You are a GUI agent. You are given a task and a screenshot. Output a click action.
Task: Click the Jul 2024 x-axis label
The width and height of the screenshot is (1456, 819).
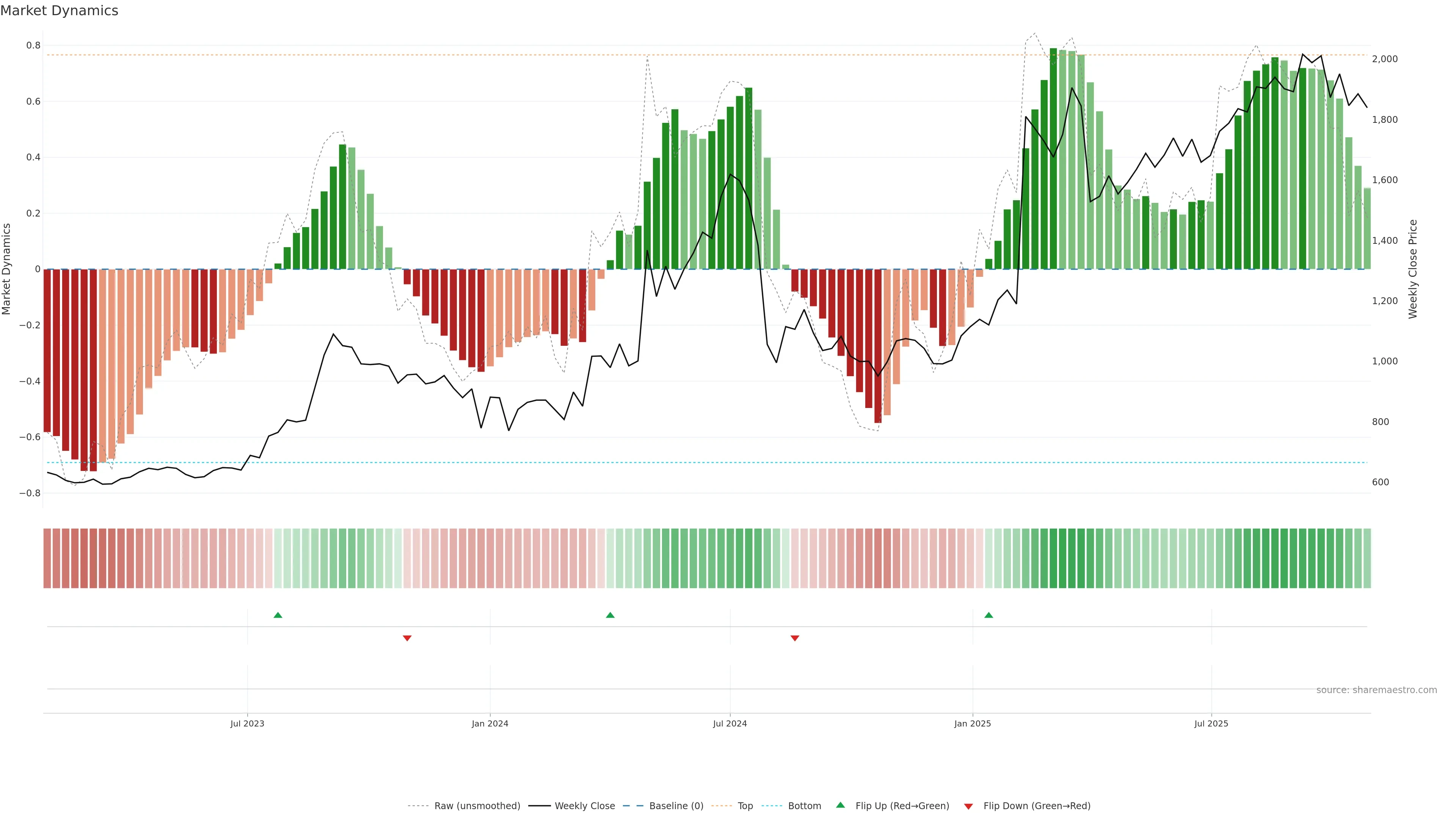[x=730, y=723]
